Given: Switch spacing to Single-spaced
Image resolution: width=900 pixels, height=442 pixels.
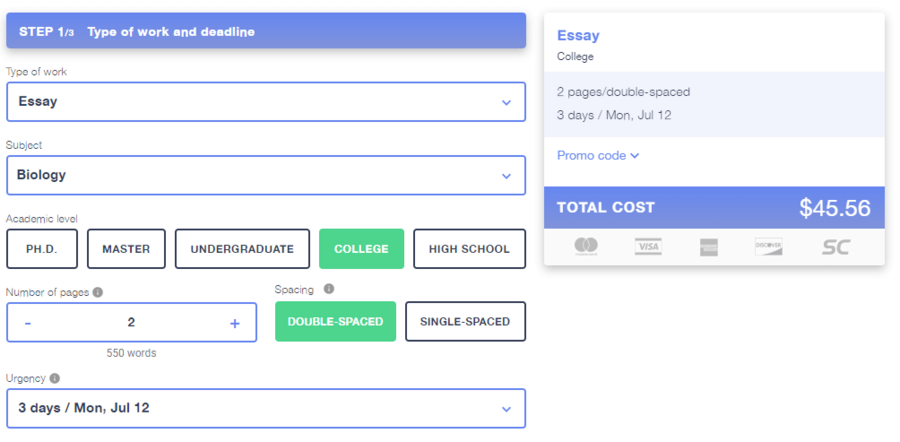Looking at the screenshot, I should (465, 322).
